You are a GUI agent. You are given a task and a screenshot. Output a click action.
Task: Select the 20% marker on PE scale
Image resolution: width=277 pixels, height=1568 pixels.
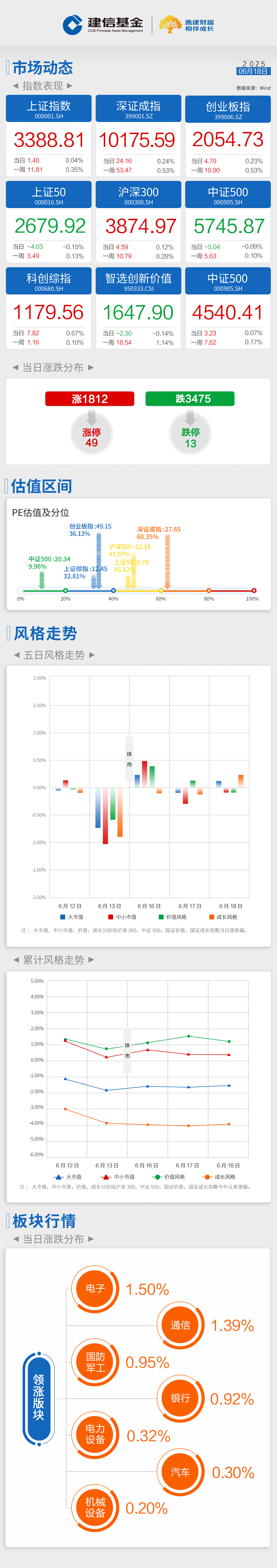pos(65,590)
